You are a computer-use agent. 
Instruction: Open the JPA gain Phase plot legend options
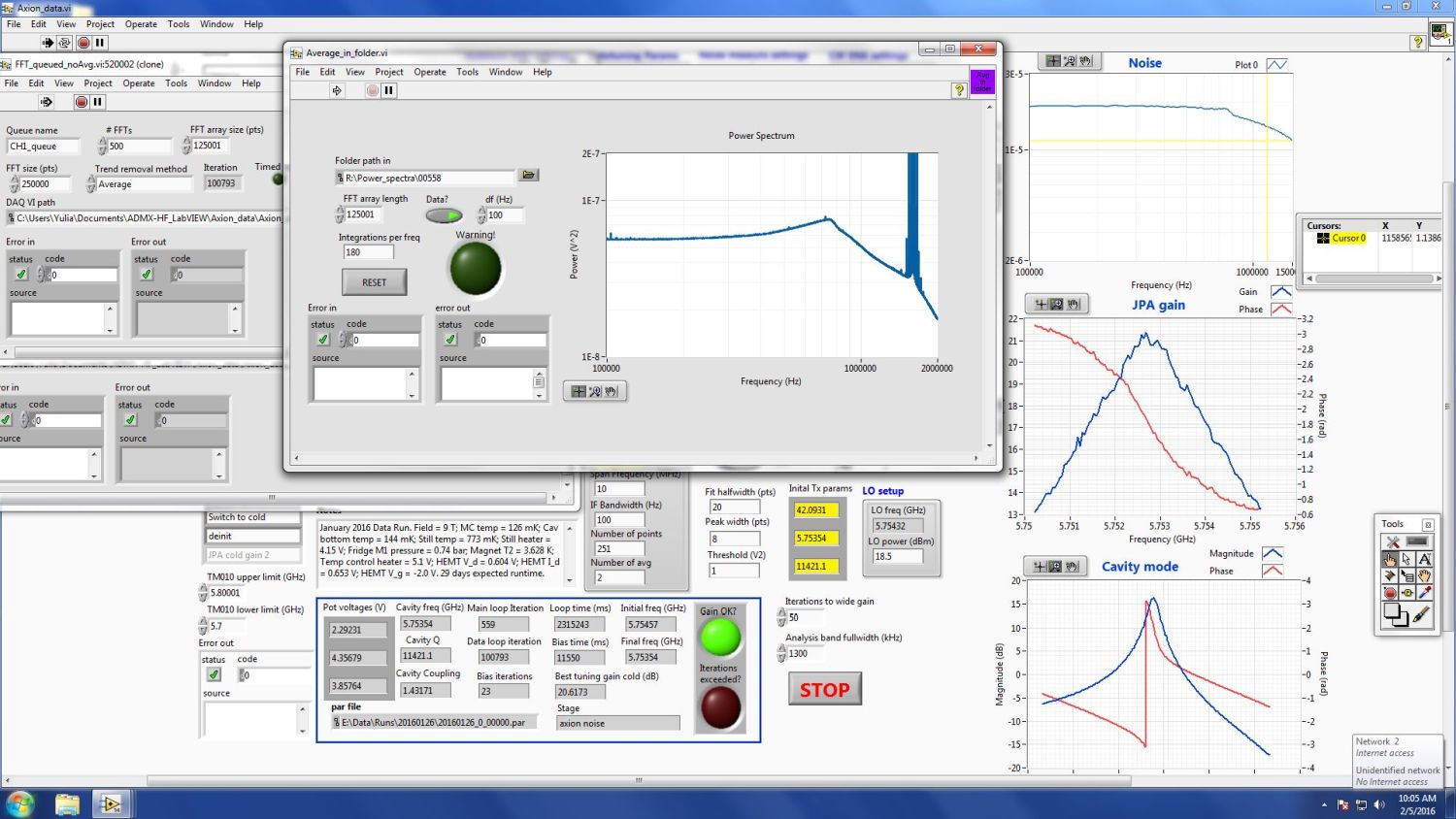tap(1280, 310)
